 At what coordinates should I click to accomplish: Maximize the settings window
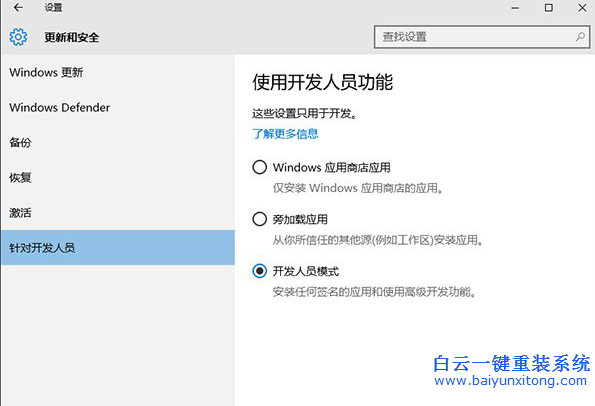(x=549, y=8)
